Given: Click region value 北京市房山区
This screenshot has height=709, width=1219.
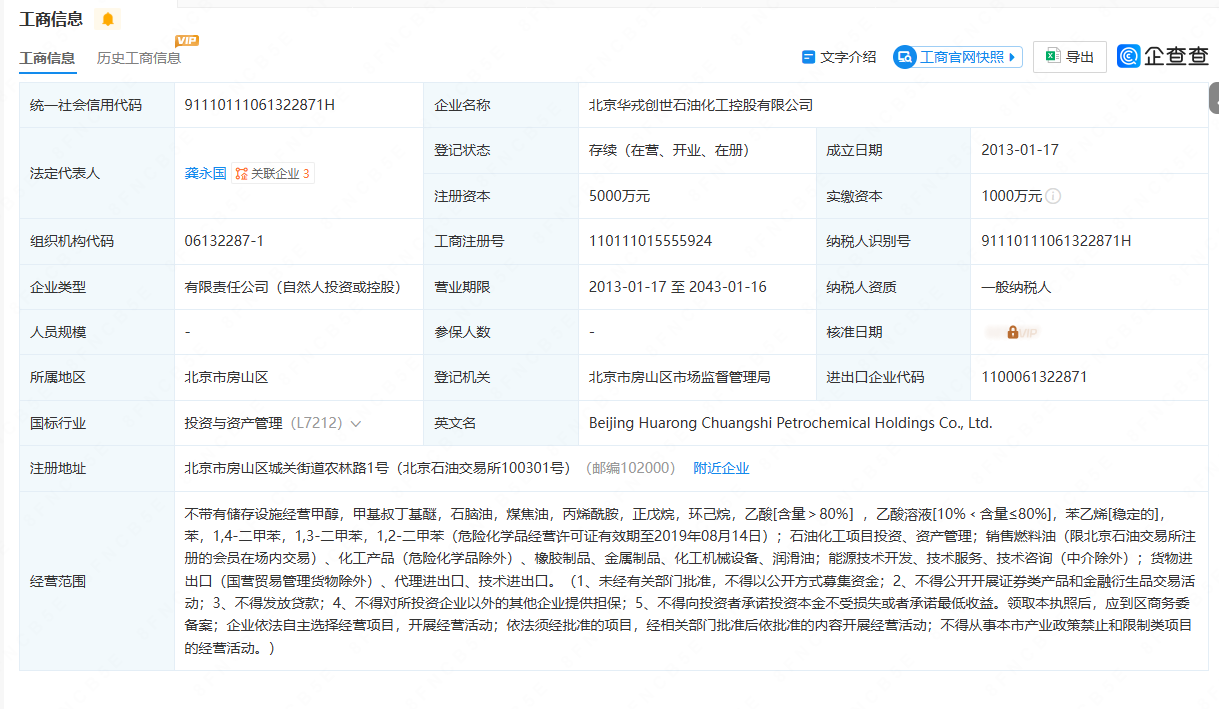Looking at the screenshot, I should point(227,378).
